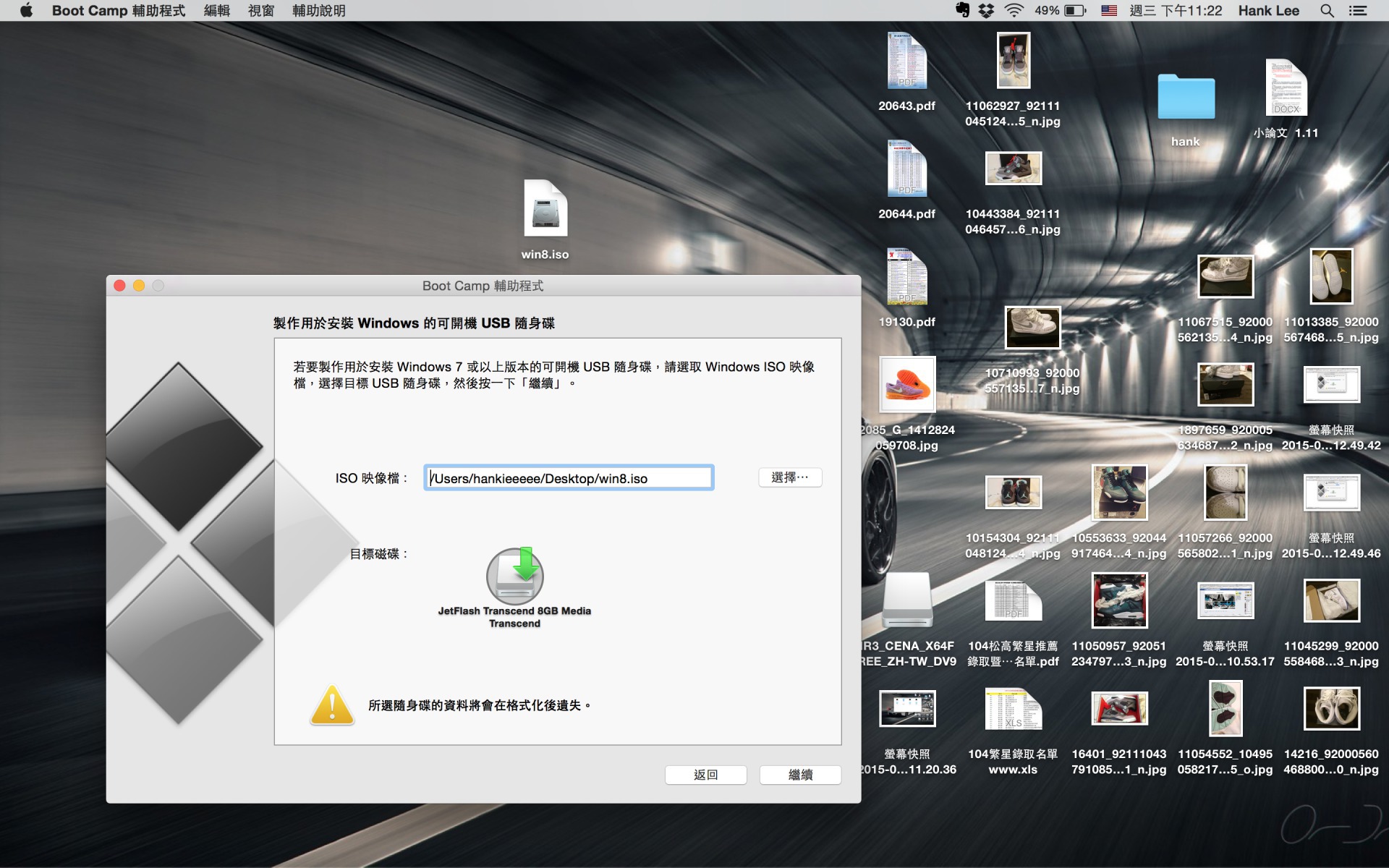Minimize the Boot Camp 輔助程式 window
Viewport: 1389px width, 868px height.
pos(139,286)
